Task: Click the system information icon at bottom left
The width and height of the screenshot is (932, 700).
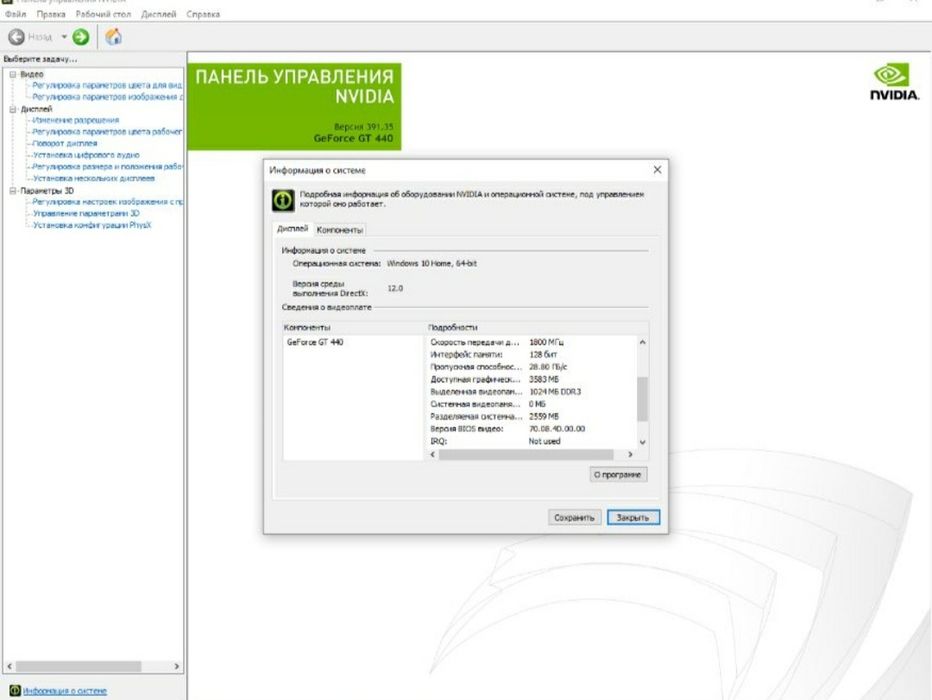Action: [x=15, y=690]
